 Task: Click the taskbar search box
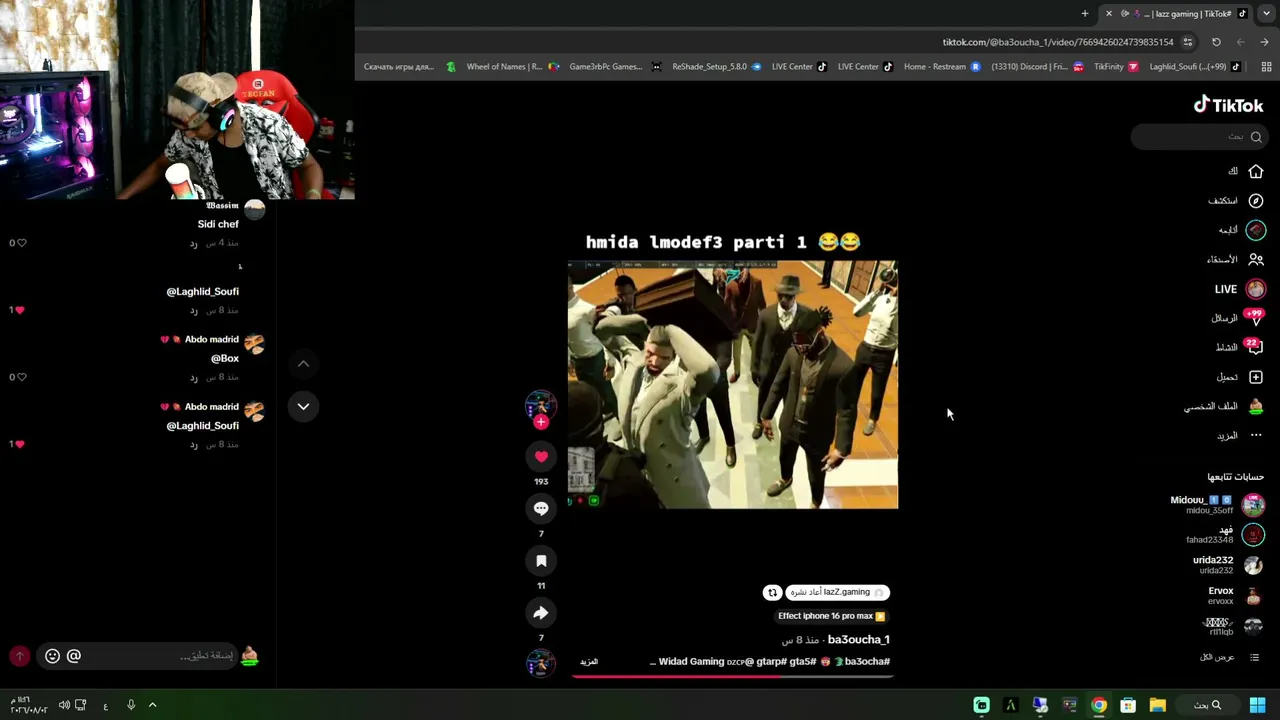tap(1209, 705)
